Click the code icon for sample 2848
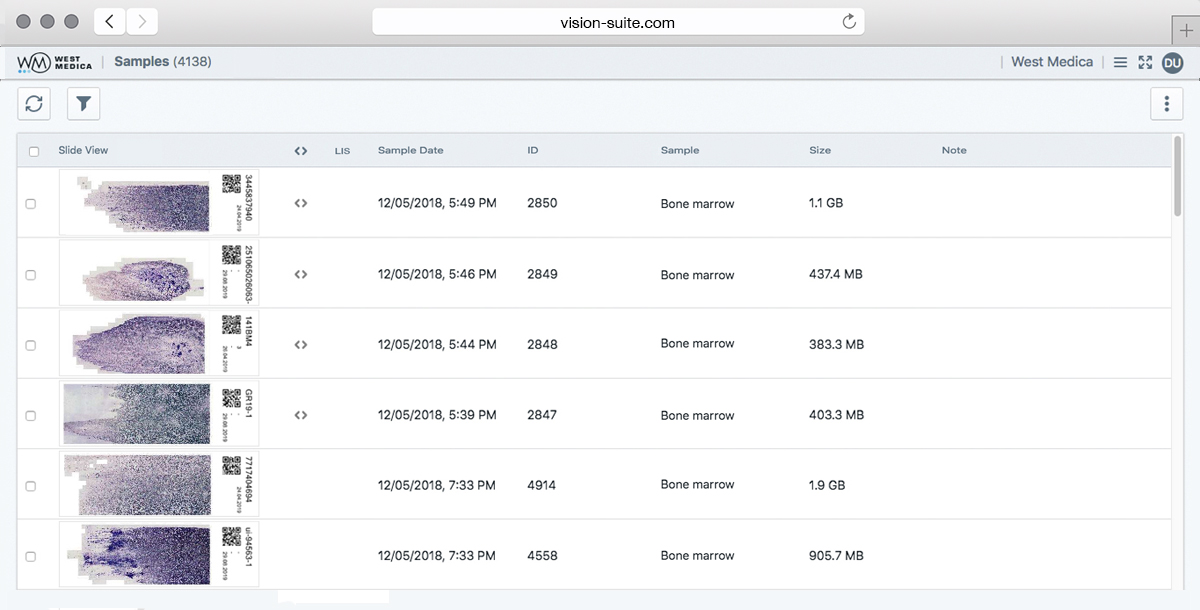 click(x=300, y=344)
